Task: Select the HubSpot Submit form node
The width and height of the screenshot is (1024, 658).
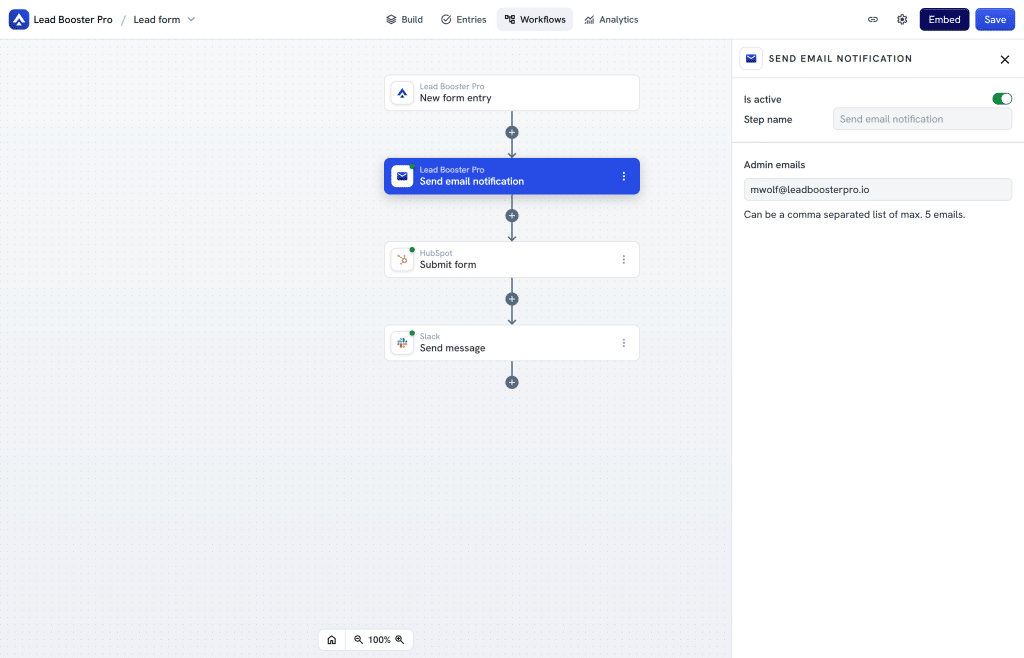Action: point(511,260)
